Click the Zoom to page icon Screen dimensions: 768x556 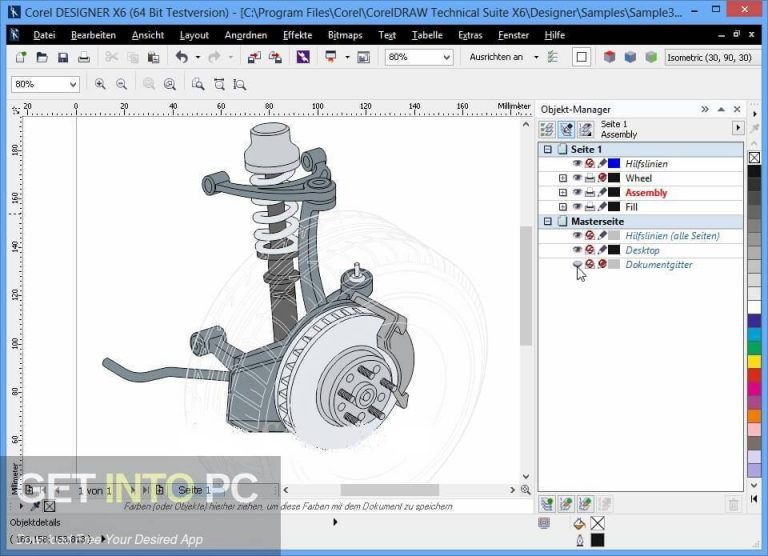[x=198, y=84]
